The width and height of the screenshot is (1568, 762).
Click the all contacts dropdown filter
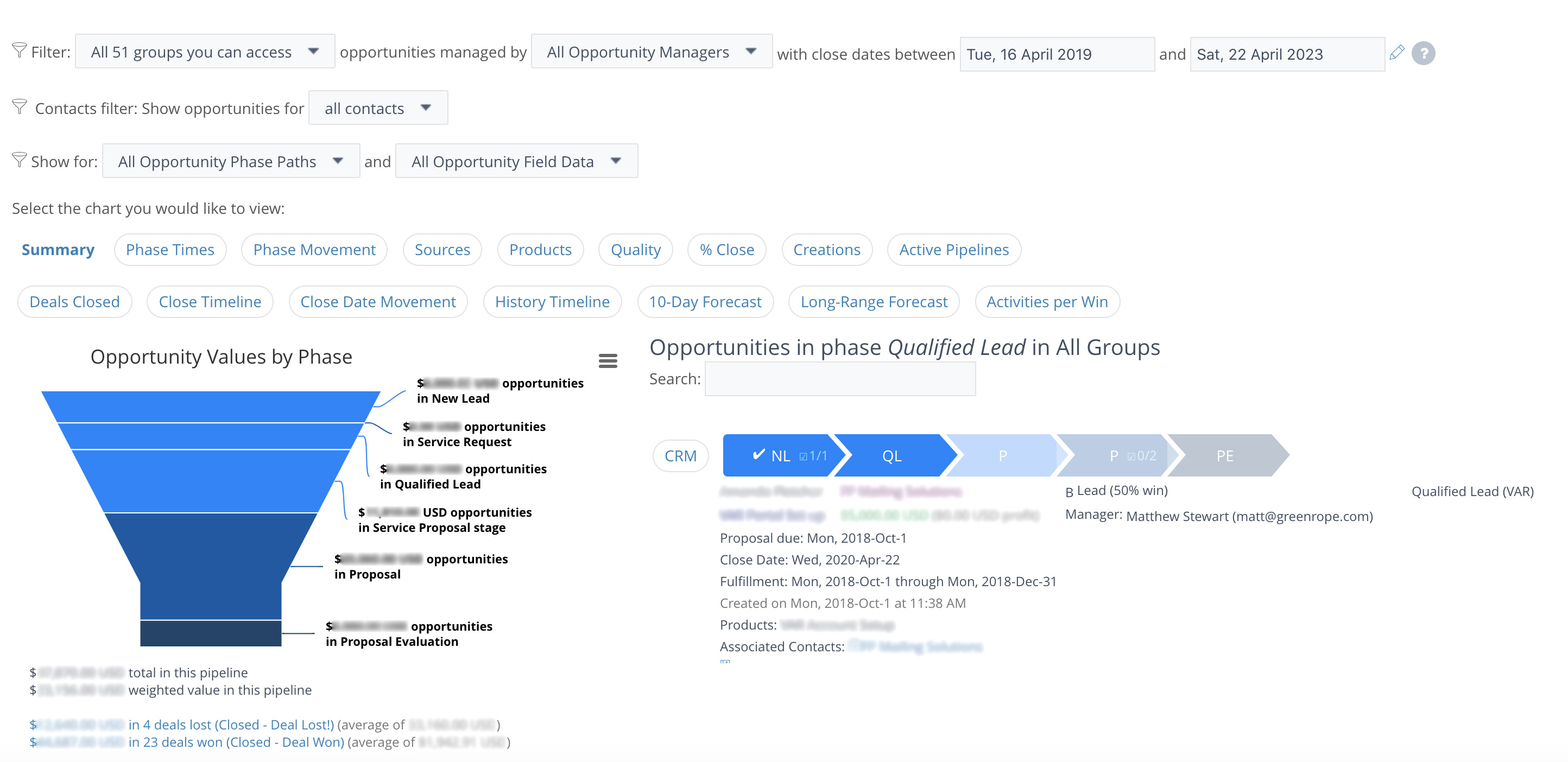[x=378, y=107]
